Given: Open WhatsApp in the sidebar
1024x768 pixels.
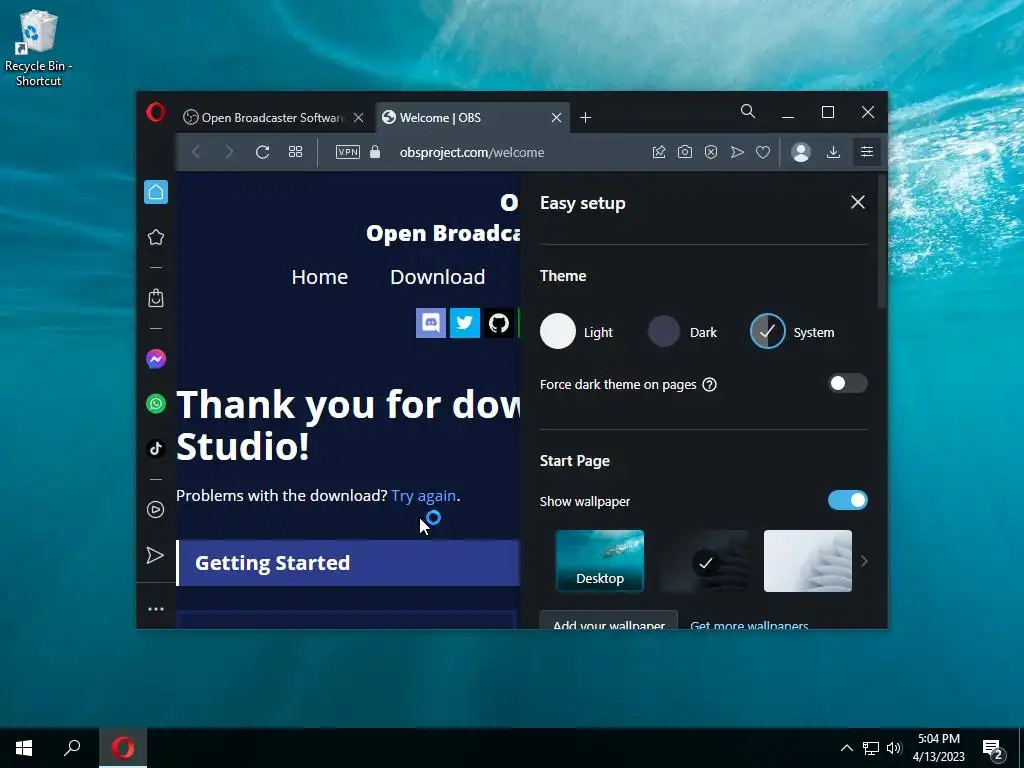Looking at the screenshot, I should point(156,404).
